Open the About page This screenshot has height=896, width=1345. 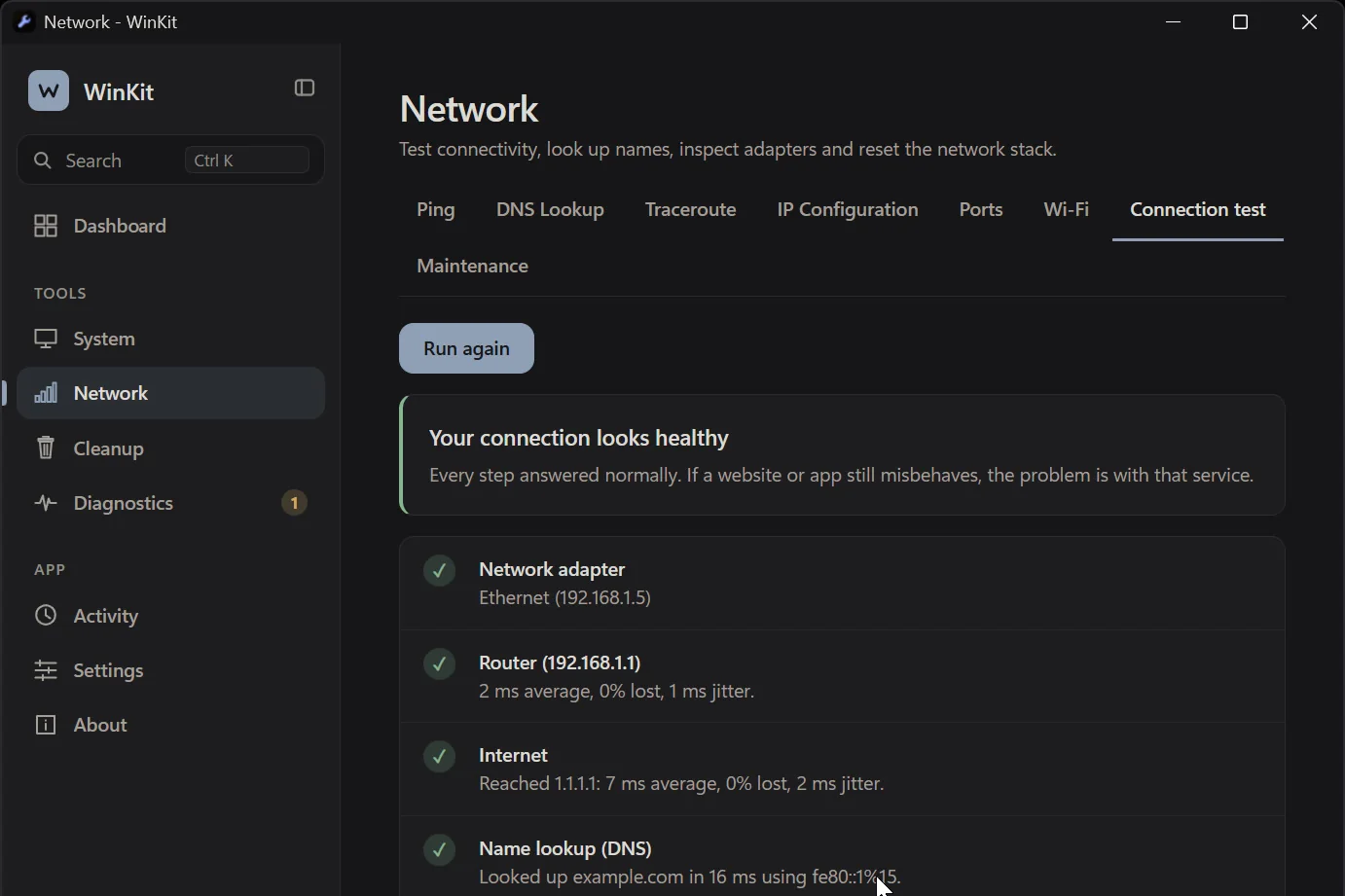tap(171, 725)
